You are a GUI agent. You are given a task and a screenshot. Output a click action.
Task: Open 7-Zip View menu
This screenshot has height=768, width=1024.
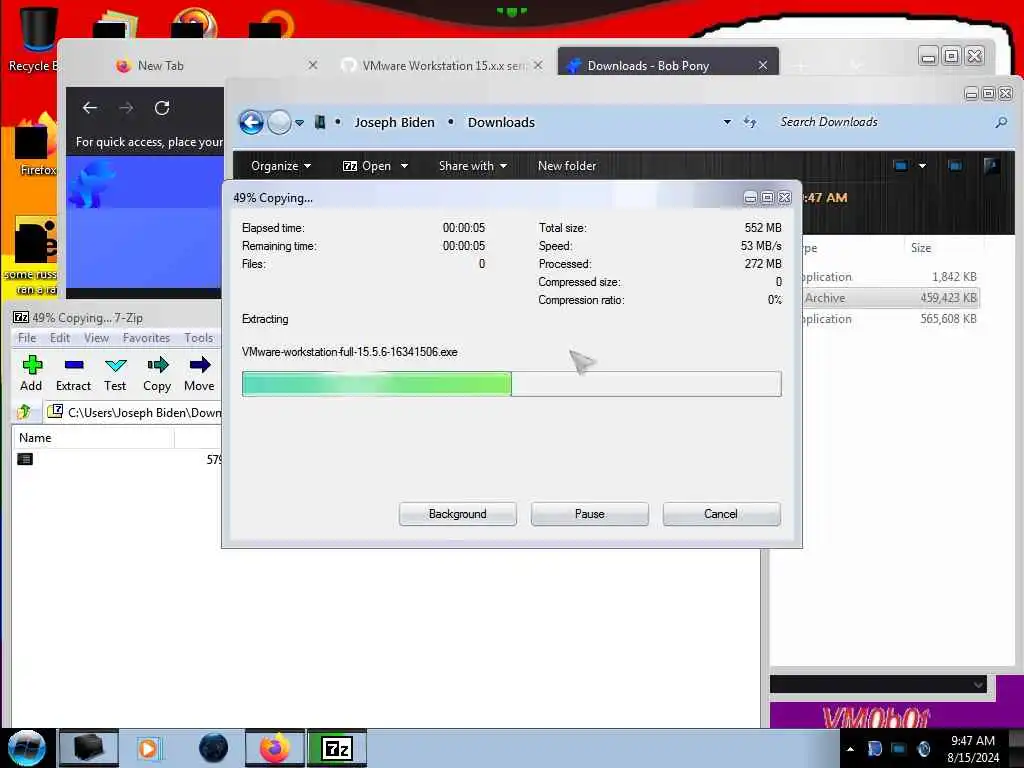96,338
